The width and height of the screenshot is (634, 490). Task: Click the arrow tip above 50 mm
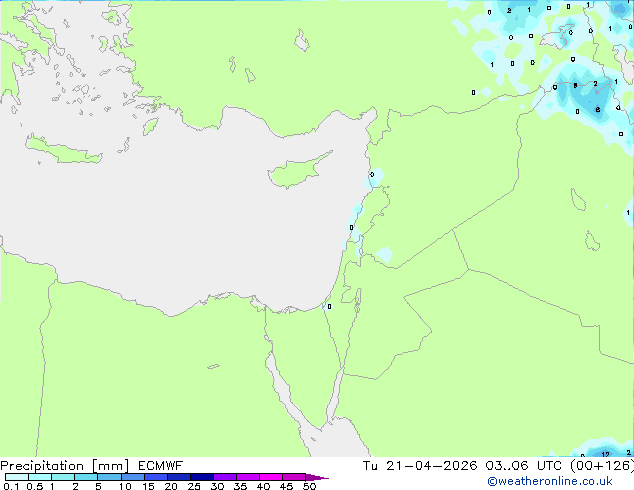[x=317, y=477]
